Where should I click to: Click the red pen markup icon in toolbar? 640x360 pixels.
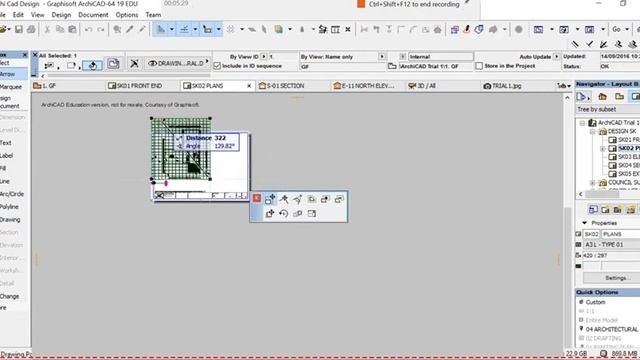click(467, 29)
